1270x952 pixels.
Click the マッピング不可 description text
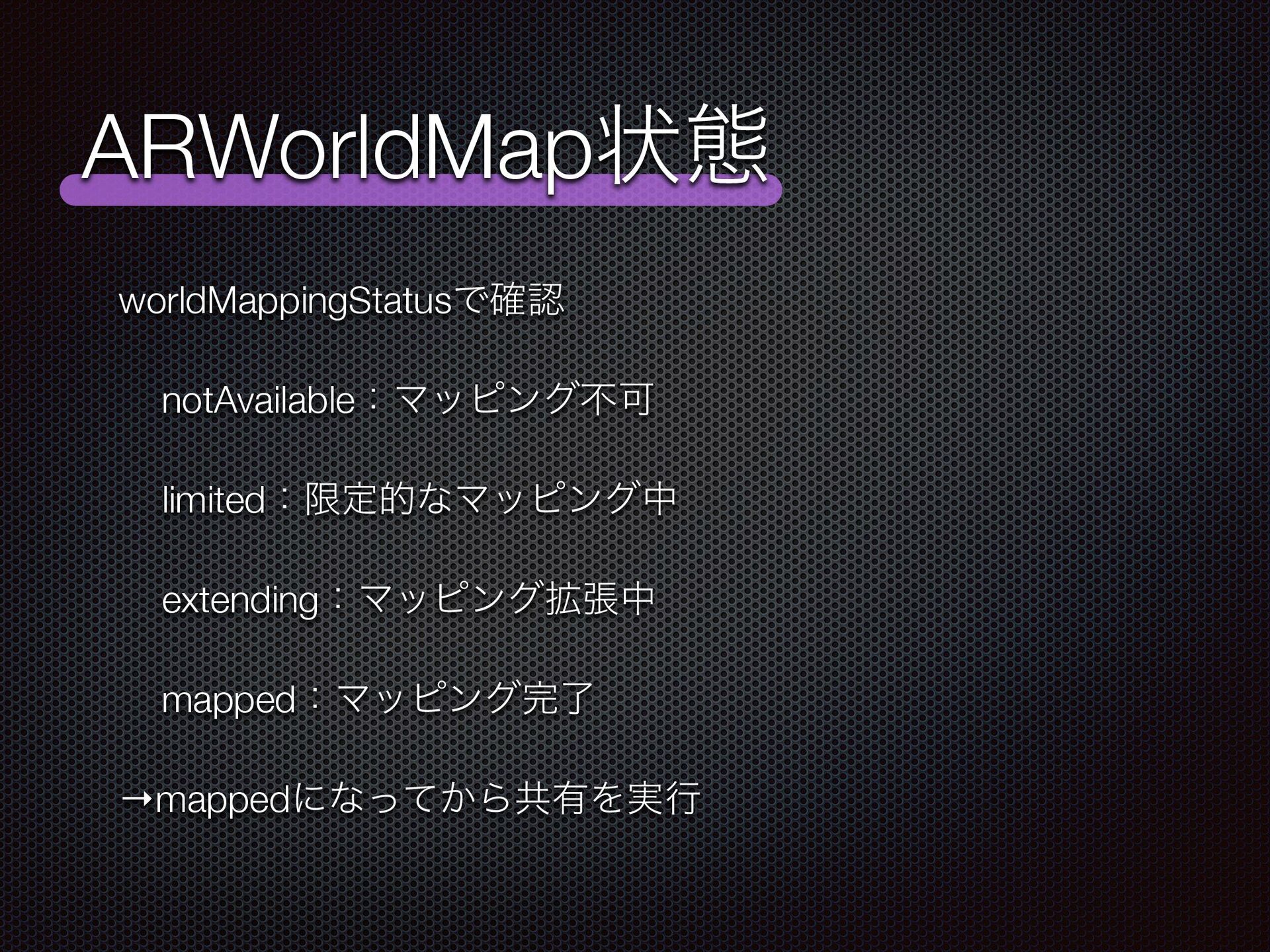[526, 400]
